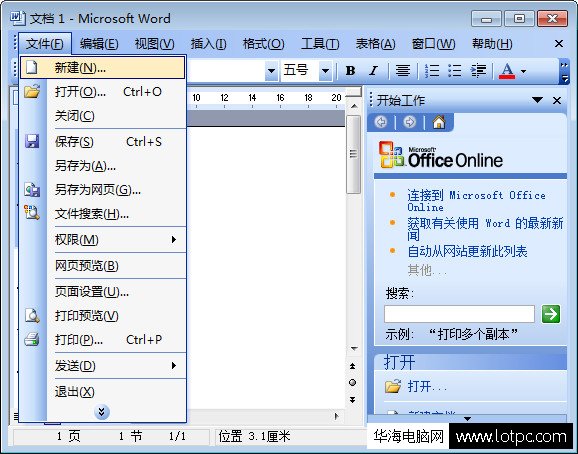Click the vertical scrollbar thumb
Screen dimensions: 578x454
[353, 154]
